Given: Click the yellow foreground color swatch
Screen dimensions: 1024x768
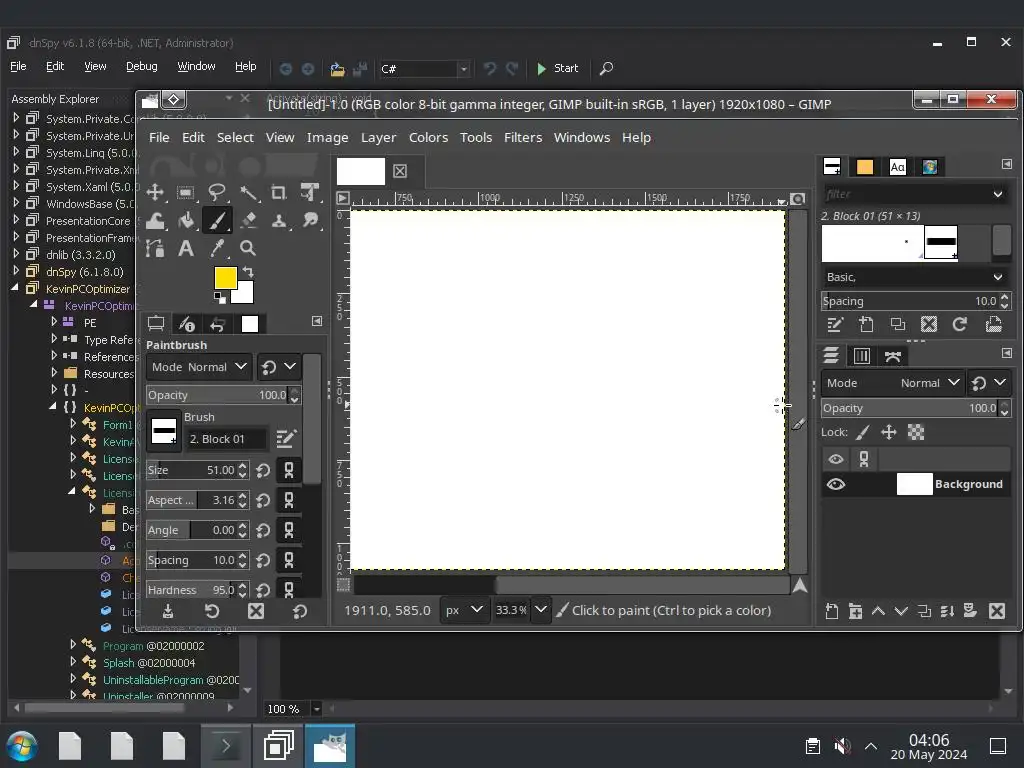Looking at the screenshot, I should (225, 278).
